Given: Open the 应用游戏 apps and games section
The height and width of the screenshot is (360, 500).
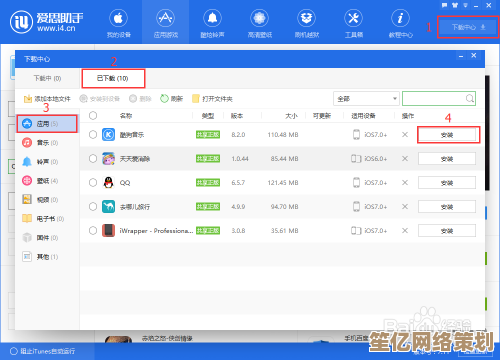Looking at the screenshot, I should pos(166,23).
